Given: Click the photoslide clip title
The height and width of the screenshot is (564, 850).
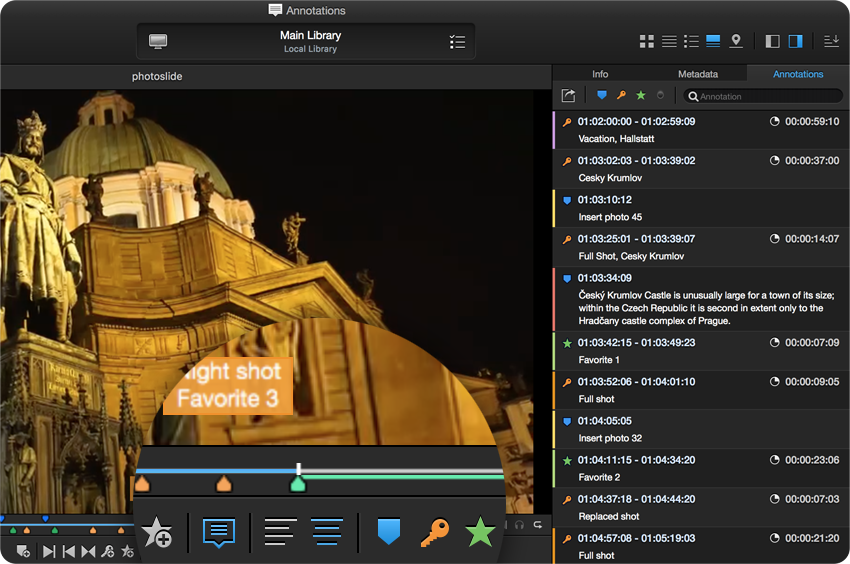Looking at the screenshot, I should click(157, 76).
